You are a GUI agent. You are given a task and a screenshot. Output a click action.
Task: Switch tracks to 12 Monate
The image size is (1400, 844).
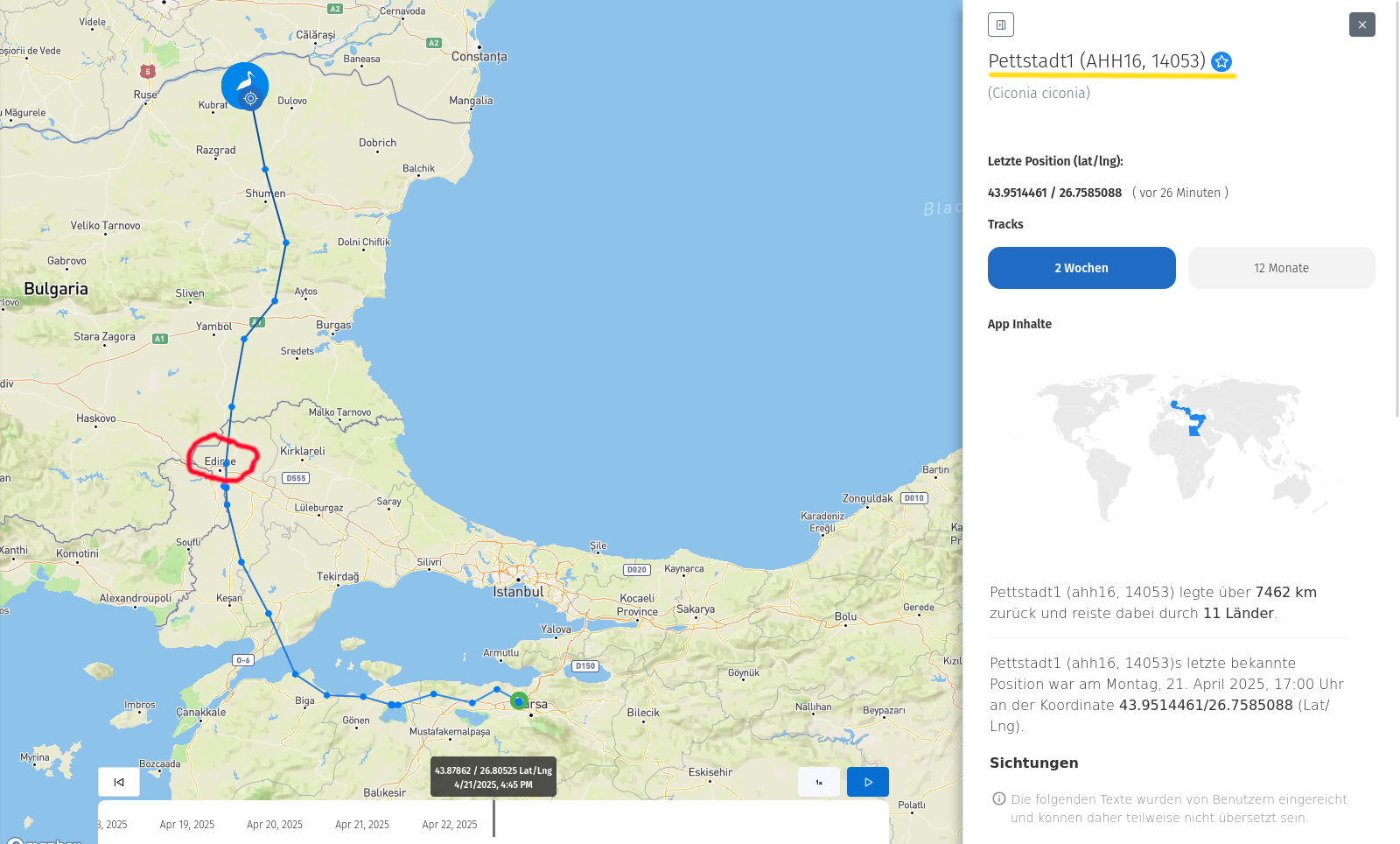tap(1281, 268)
